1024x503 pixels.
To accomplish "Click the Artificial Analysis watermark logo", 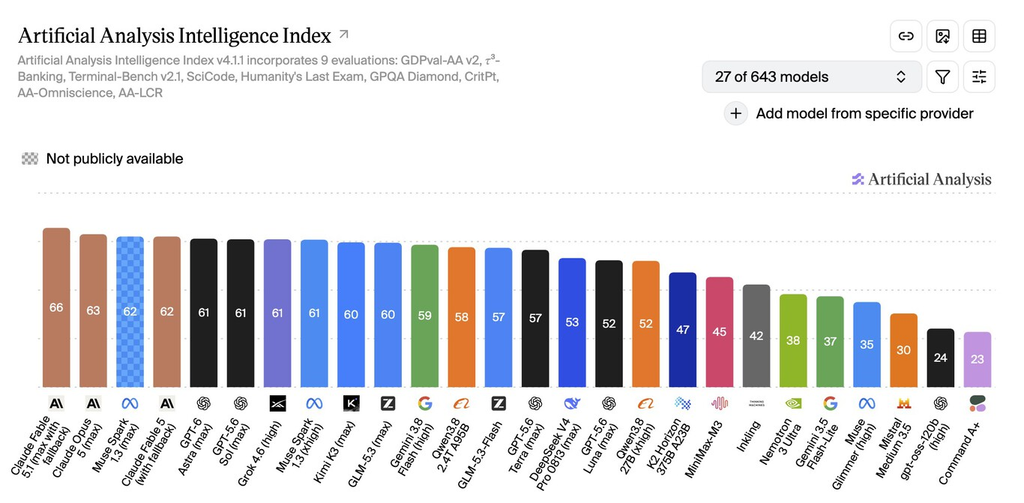I will point(921,180).
